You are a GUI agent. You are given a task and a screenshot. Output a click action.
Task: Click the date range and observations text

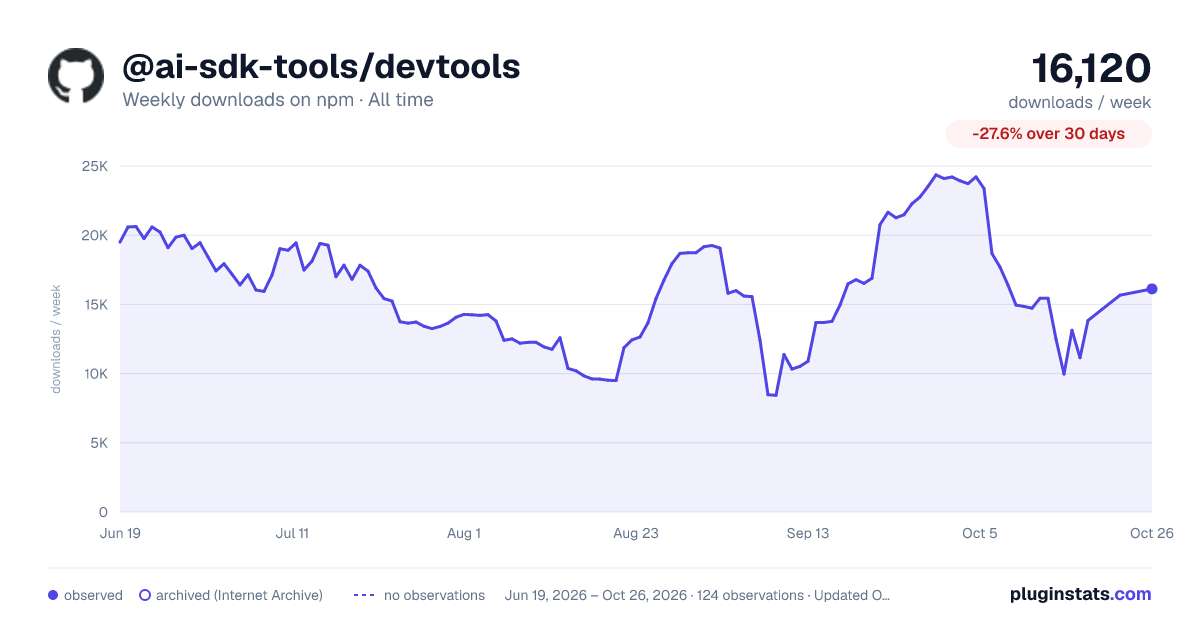697,595
